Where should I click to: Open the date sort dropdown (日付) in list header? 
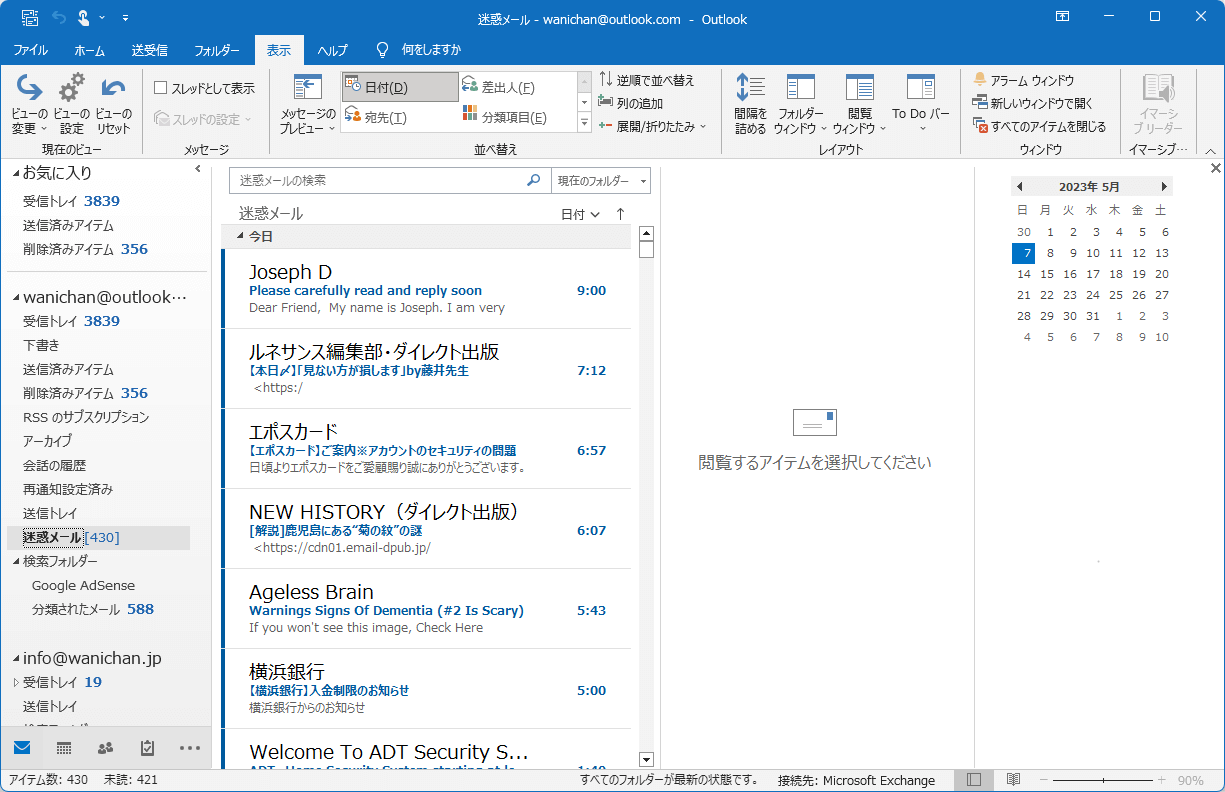pyautogui.click(x=580, y=214)
